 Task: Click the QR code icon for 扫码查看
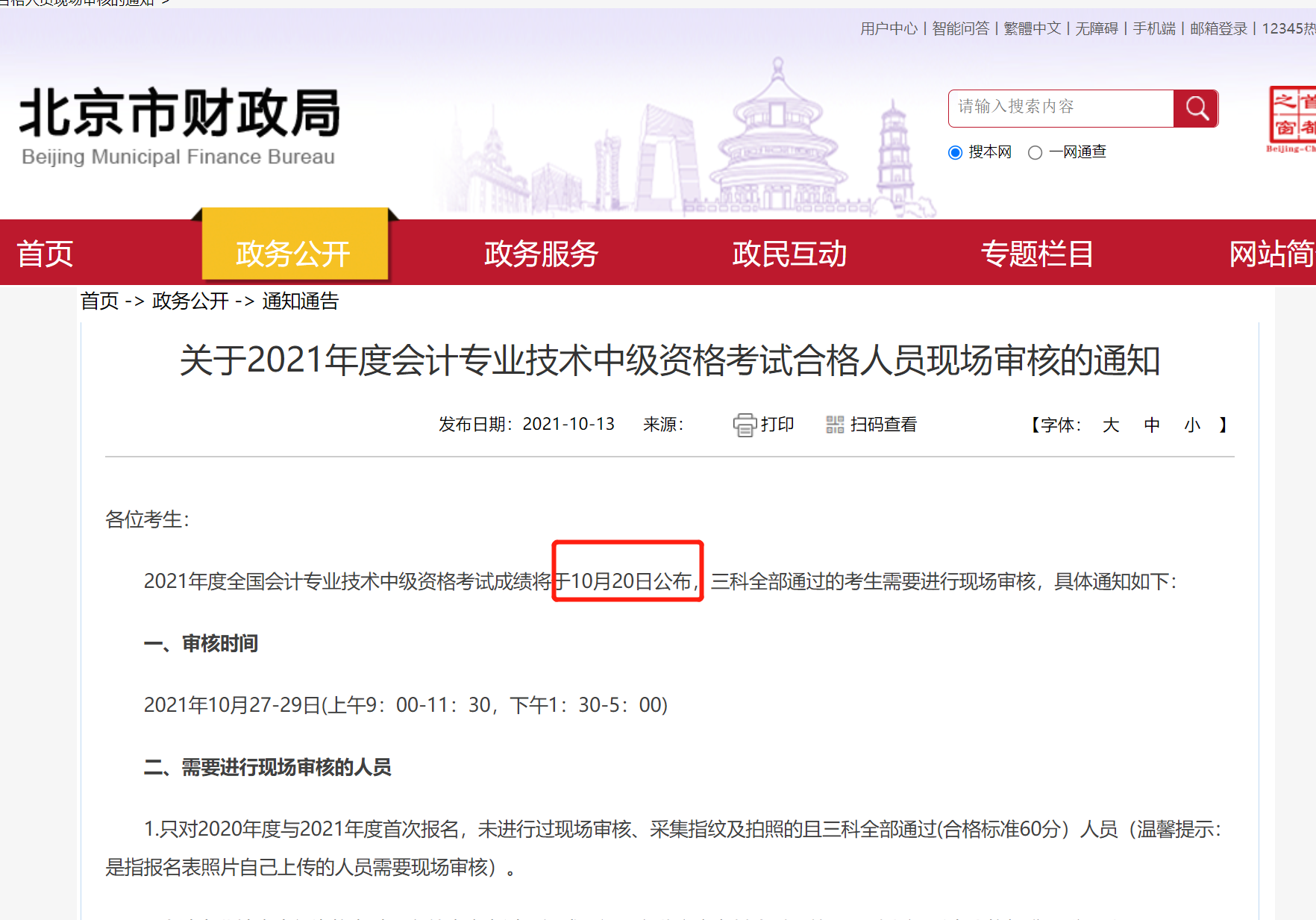(835, 424)
